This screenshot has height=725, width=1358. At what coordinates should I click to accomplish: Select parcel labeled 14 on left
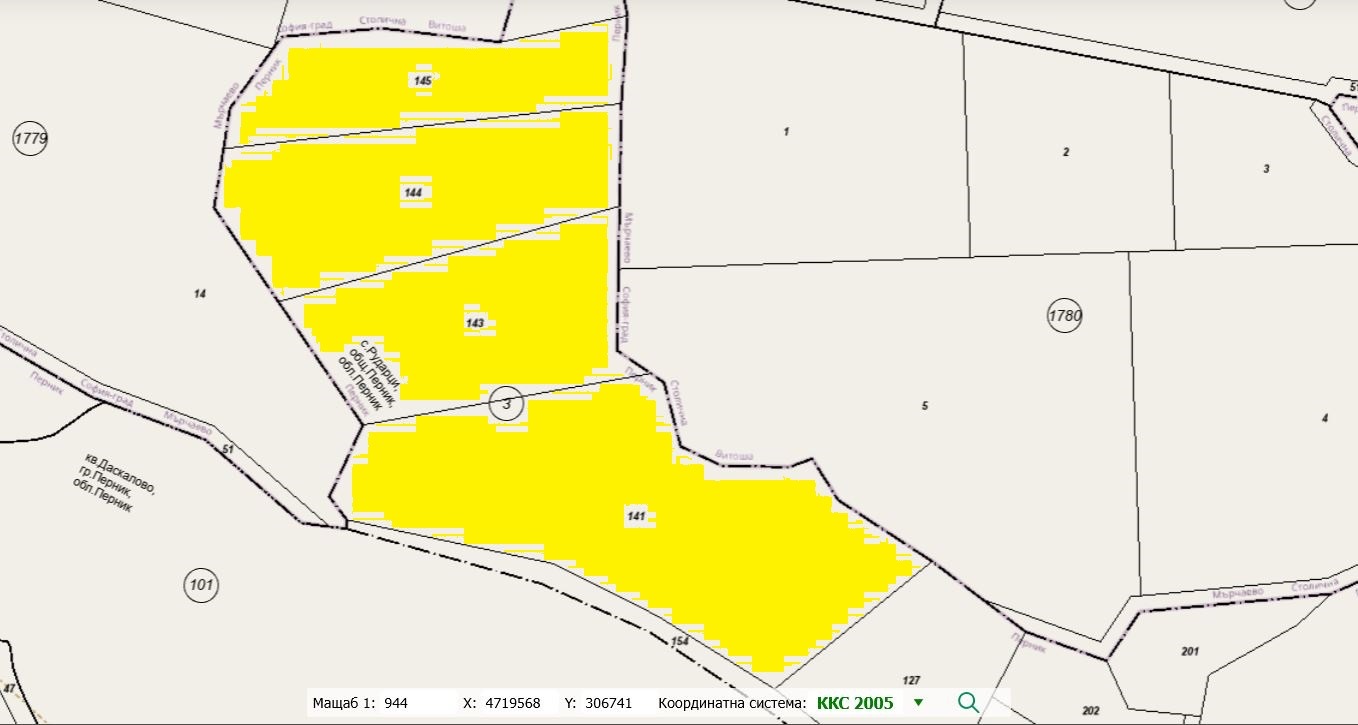tap(199, 293)
